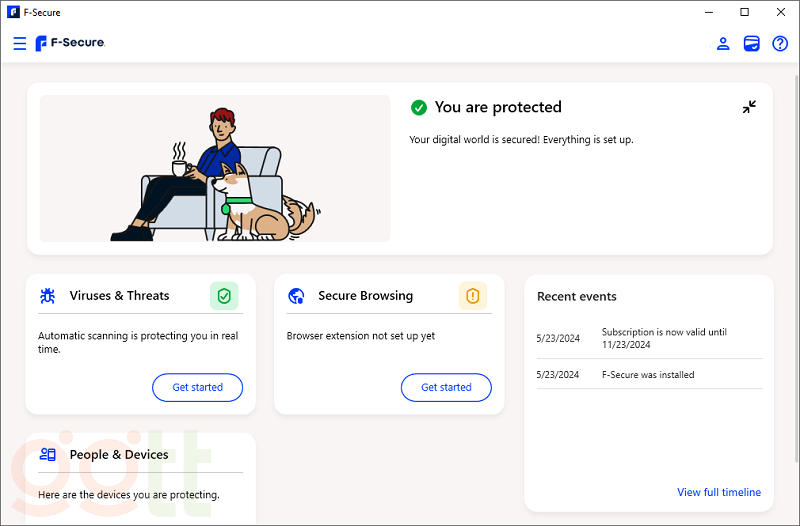Open the hamburger navigation menu
The height and width of the screenshot is (526, 800).
click(20, 44)
